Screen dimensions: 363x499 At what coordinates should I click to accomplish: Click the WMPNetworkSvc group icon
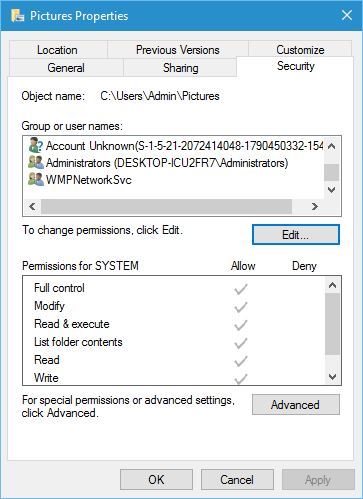tap(36, 180)
